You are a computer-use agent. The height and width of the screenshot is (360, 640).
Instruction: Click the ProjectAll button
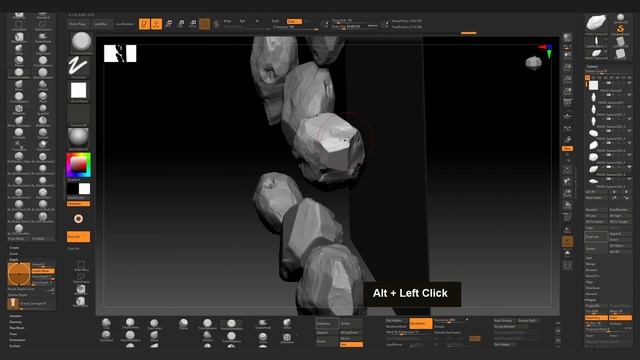(596, 306)
